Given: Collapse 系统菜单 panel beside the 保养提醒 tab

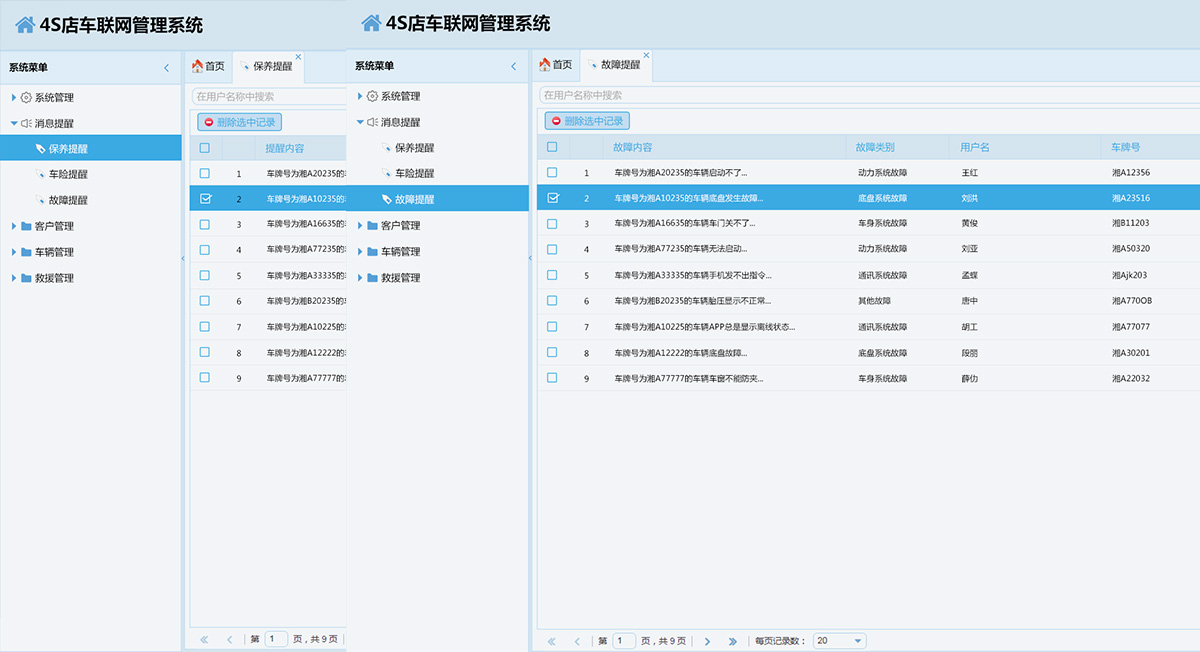Looking at the screenshot, I should tap(166, 68).
